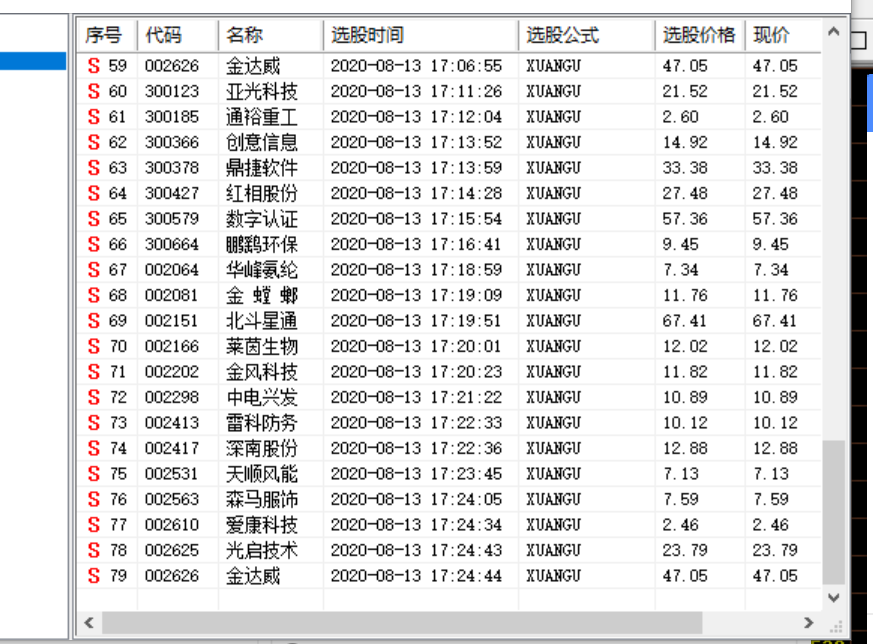Click the down arrow of vertical scrollbar
This screenshot has height=644, width=873.
pyautogui.click(x=833, y=598)
